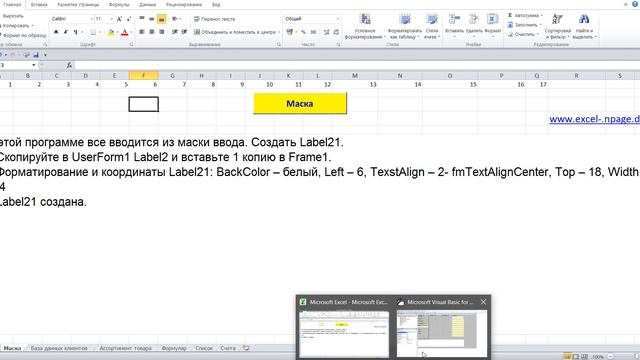
Task: Align cell text left
Action: (x=142, y=32)
